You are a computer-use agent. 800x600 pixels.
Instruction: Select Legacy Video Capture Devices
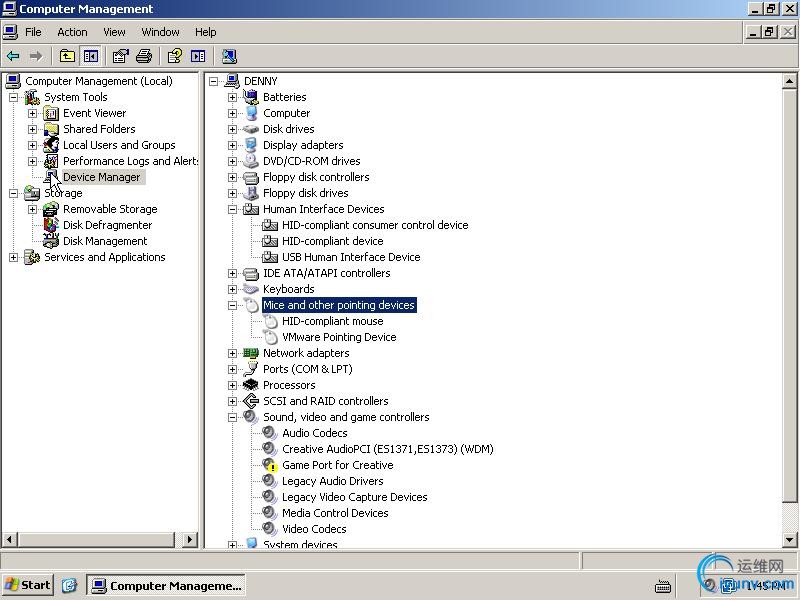(355, 497)
